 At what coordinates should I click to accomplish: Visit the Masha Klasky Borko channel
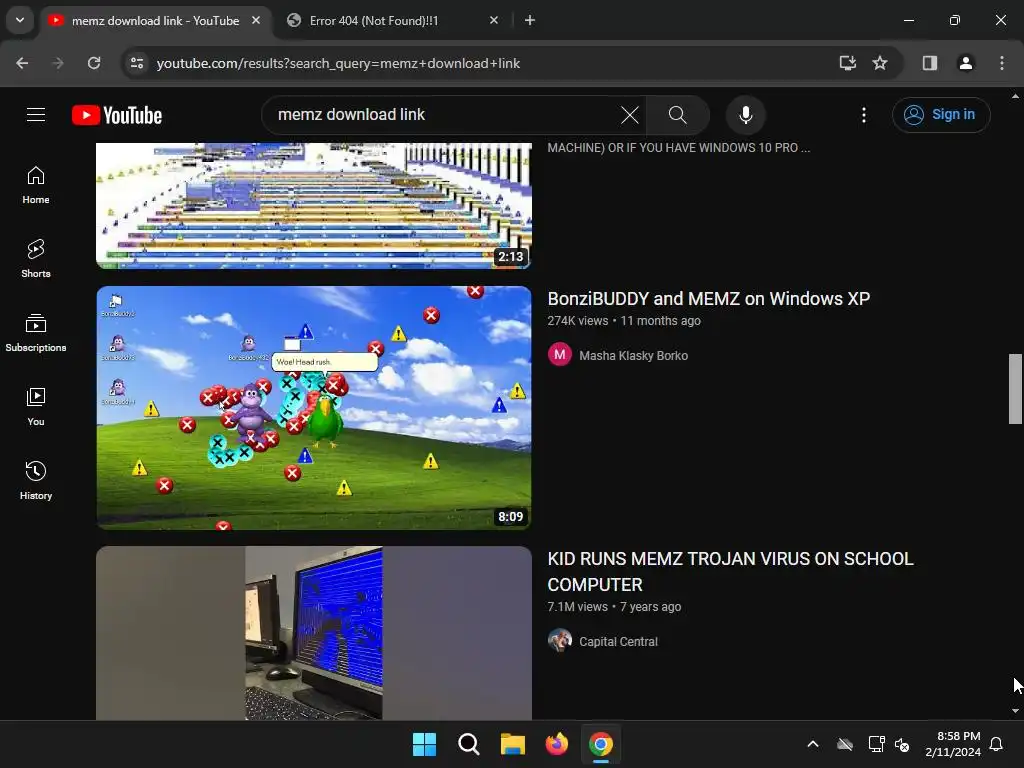633,355
